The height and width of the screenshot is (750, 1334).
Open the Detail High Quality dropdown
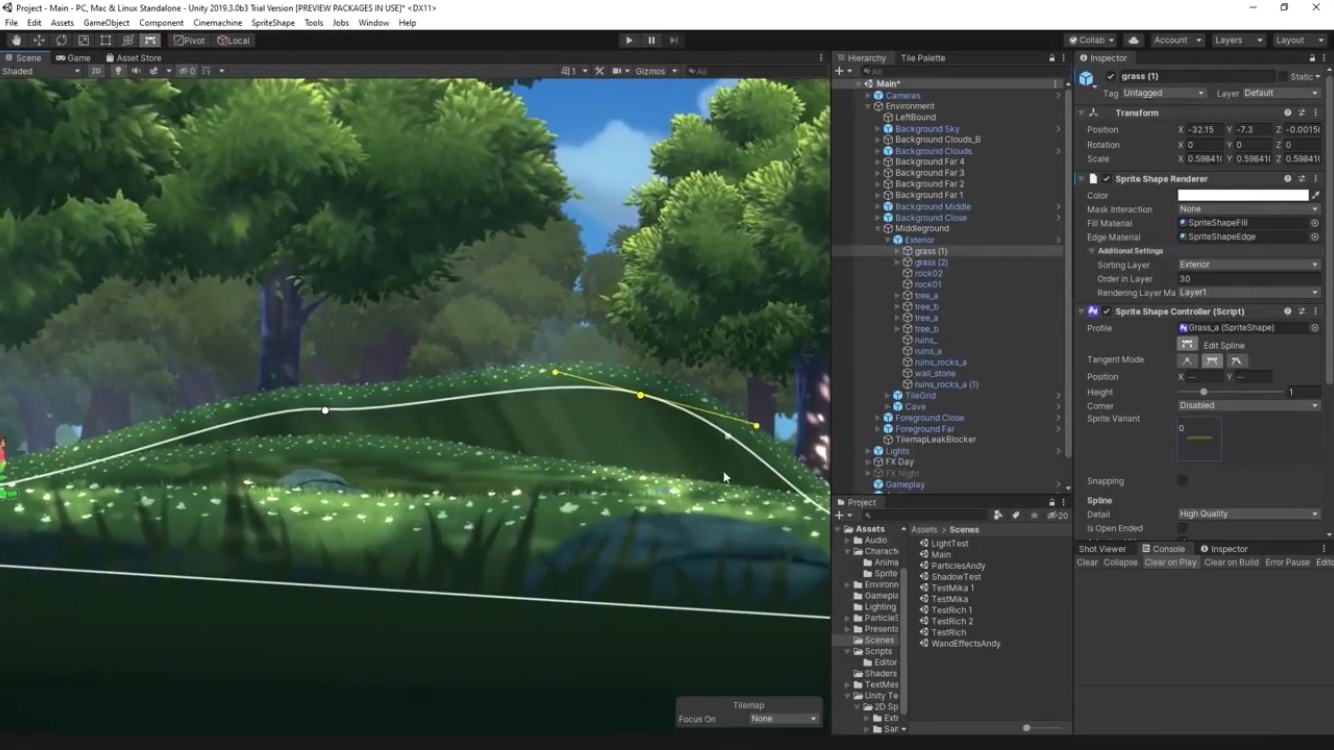1248,514
